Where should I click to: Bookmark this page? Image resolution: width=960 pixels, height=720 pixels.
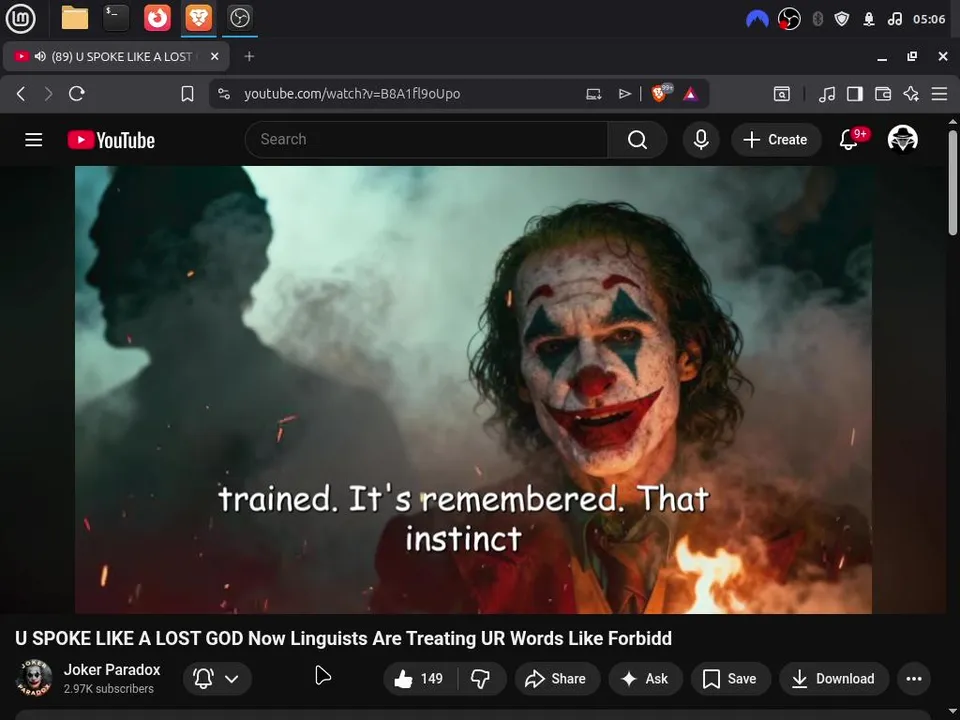click(x=187, y=94)
